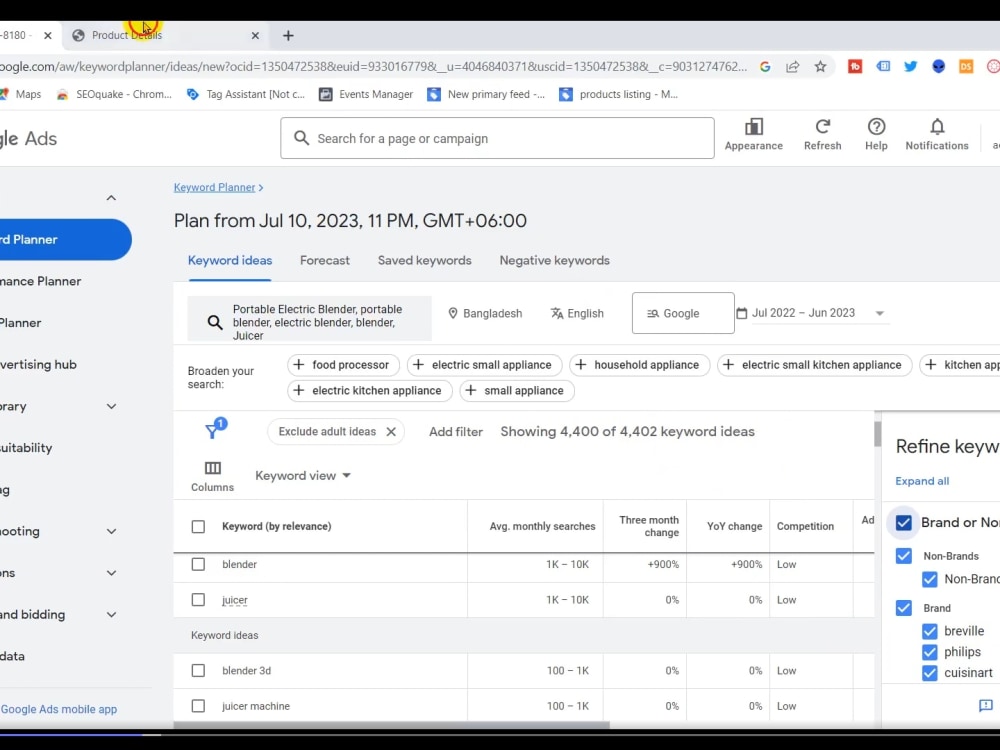Screen dimensions: 1000x750
Task: Click the red fb extension icon
Action: (855, 66)
